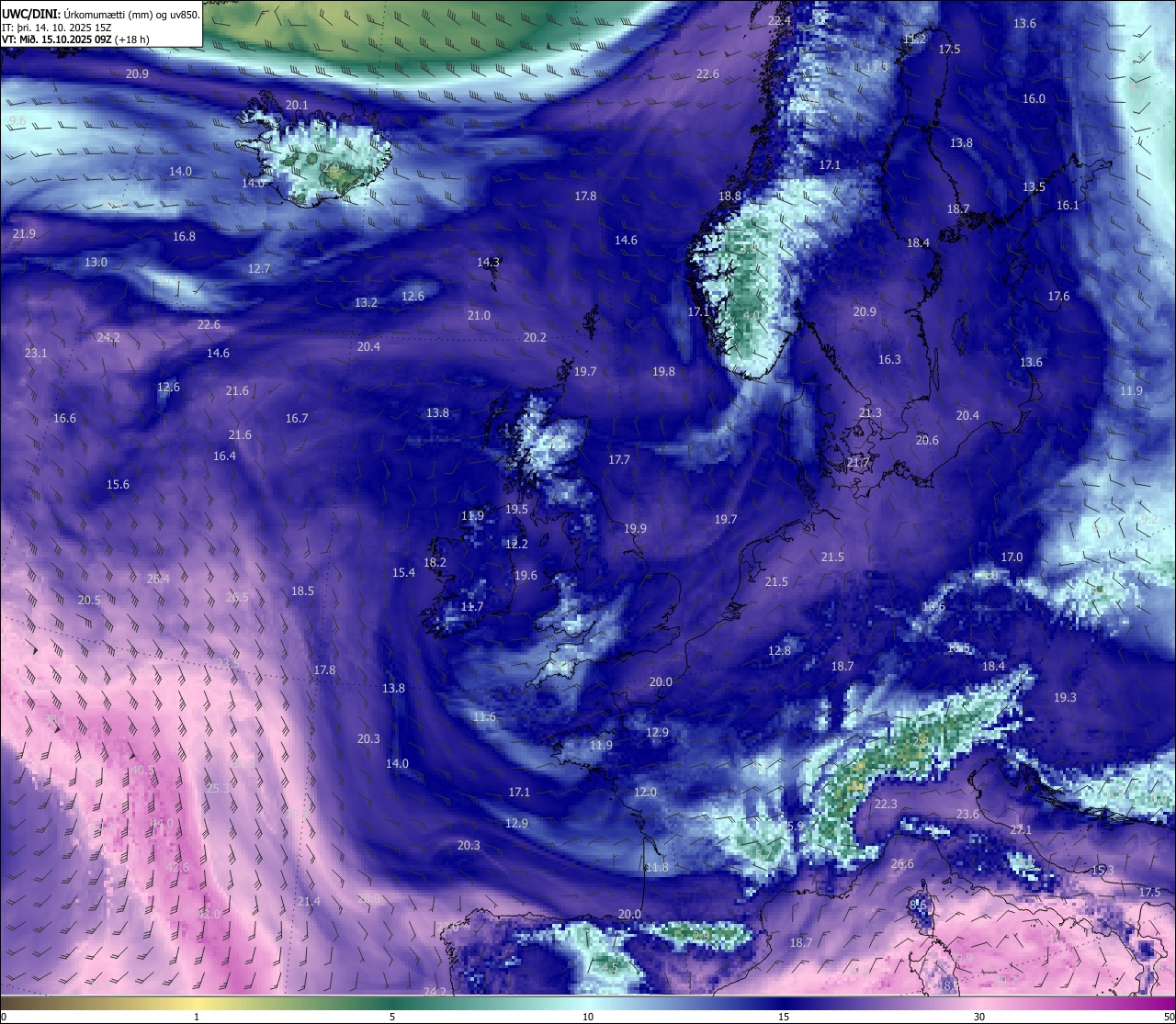Click the 15.3 value label
Viewport: 1176px width, 1024px height.
tap(1102, 870)
